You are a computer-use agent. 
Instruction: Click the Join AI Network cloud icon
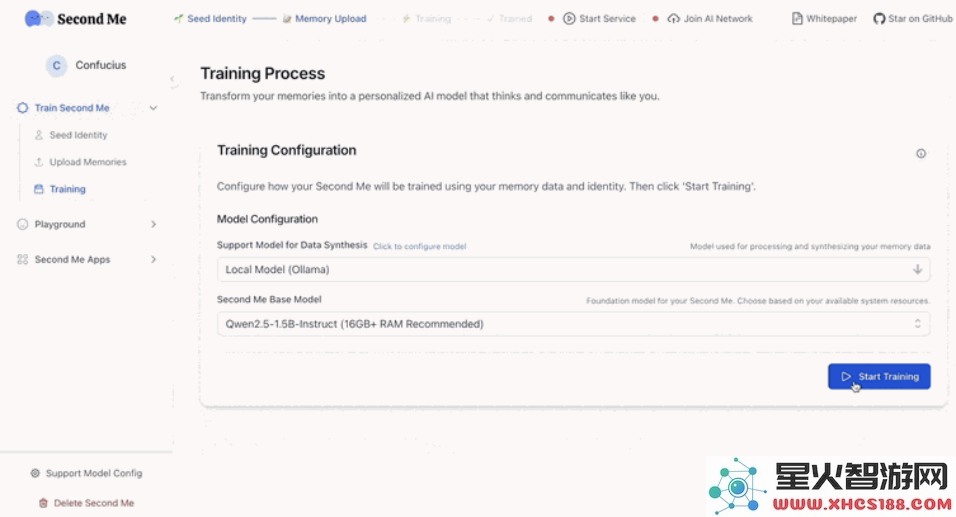pos(674,19)
